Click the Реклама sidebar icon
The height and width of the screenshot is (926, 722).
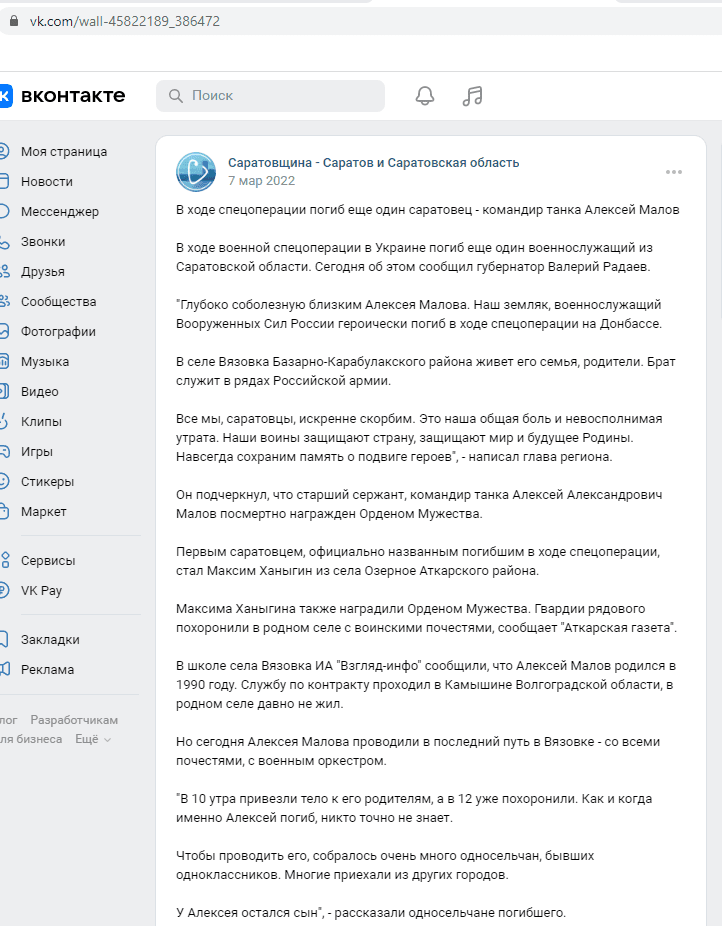tap(4, 670)
